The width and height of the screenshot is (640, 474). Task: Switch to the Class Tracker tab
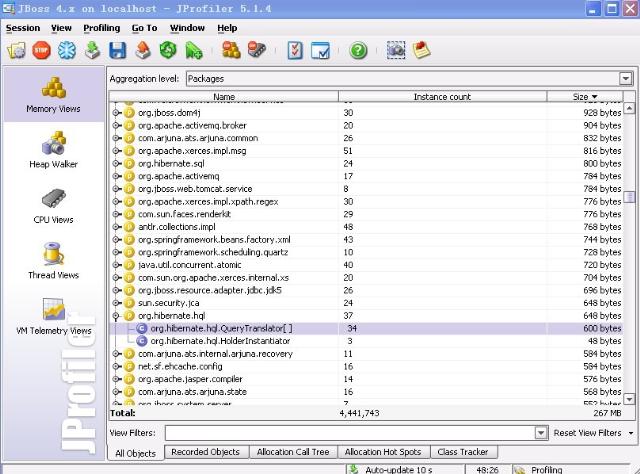point(463,452)
